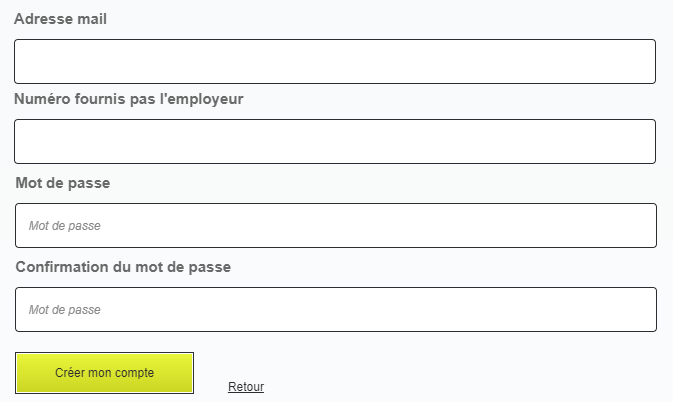Follow the Retour link
Viewport: 673px width, 402px height.
point(246,387)
